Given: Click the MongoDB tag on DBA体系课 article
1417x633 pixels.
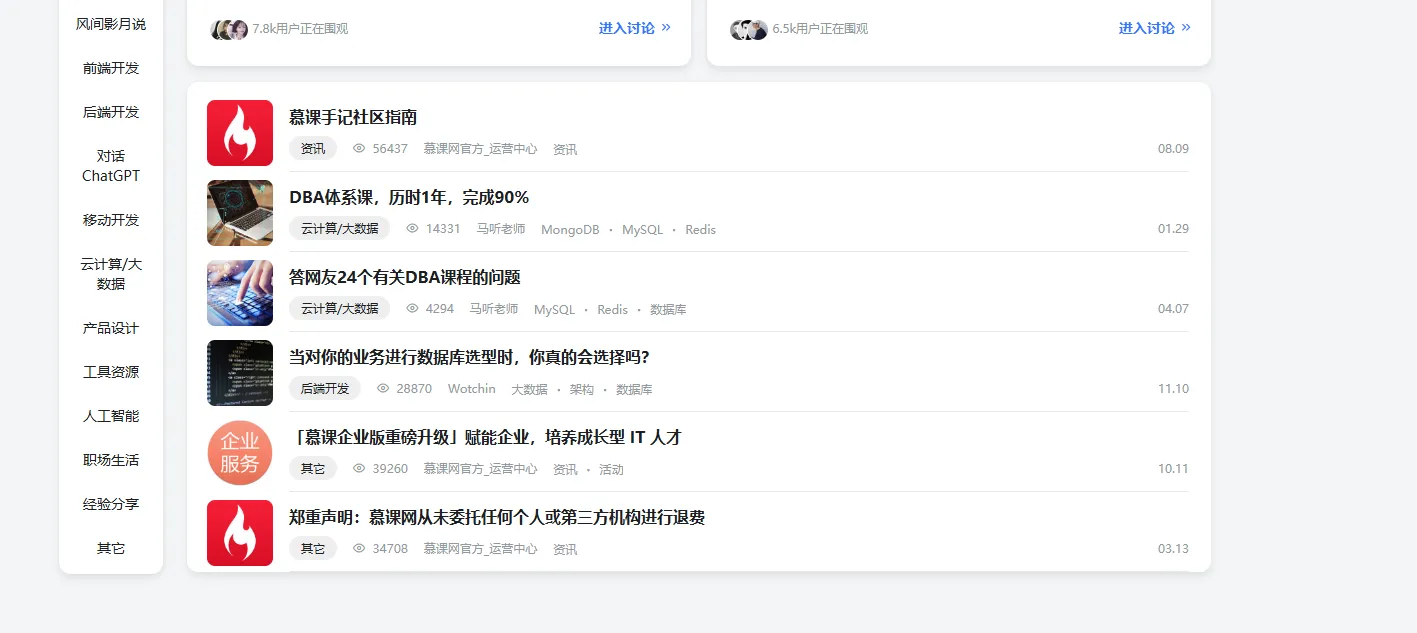Looking at the screenshot, I should pos(570,229).
